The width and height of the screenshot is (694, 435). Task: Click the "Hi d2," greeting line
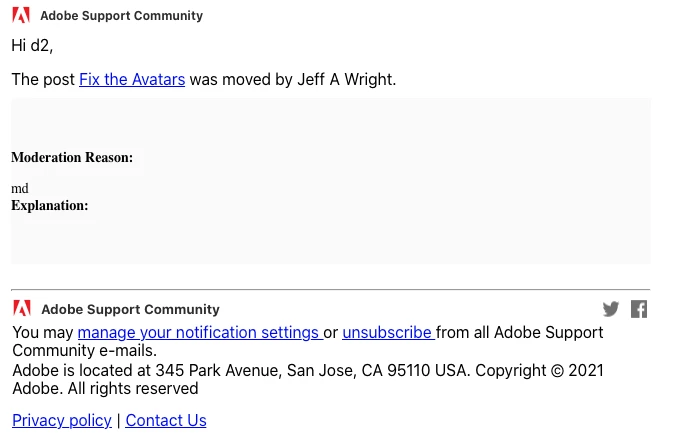32,45
